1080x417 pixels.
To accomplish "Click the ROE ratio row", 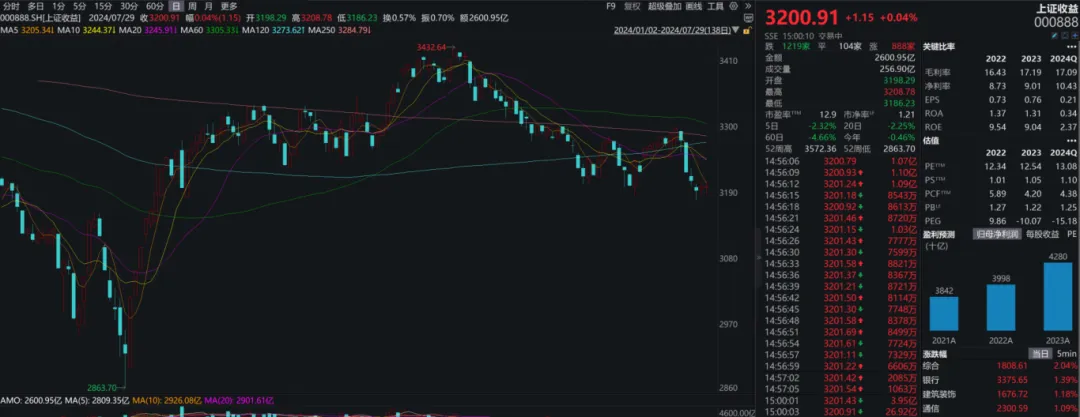I will 1001,126.
